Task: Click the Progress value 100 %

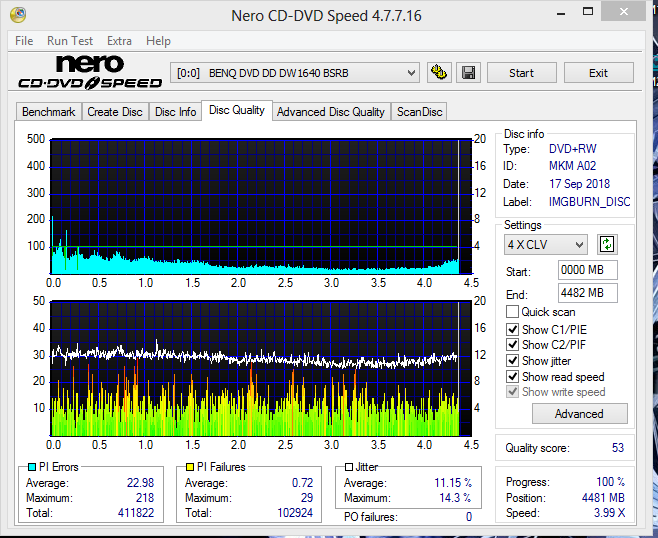Action: pyautogui.click(x=611, y=481)
